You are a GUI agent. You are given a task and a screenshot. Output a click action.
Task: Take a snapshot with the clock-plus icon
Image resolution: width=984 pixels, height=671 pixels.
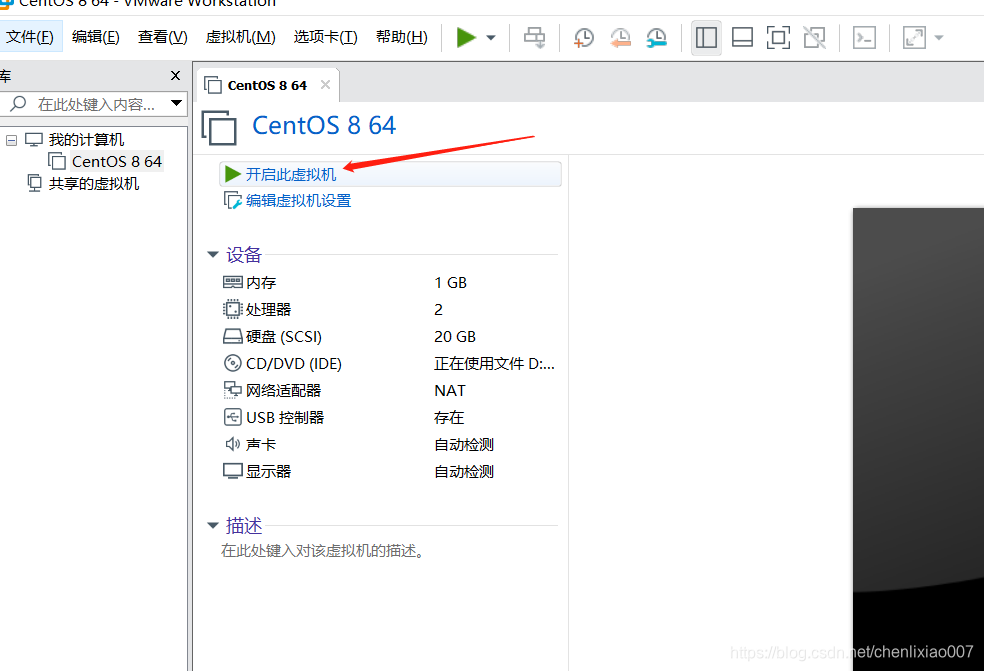click(584, 38)
